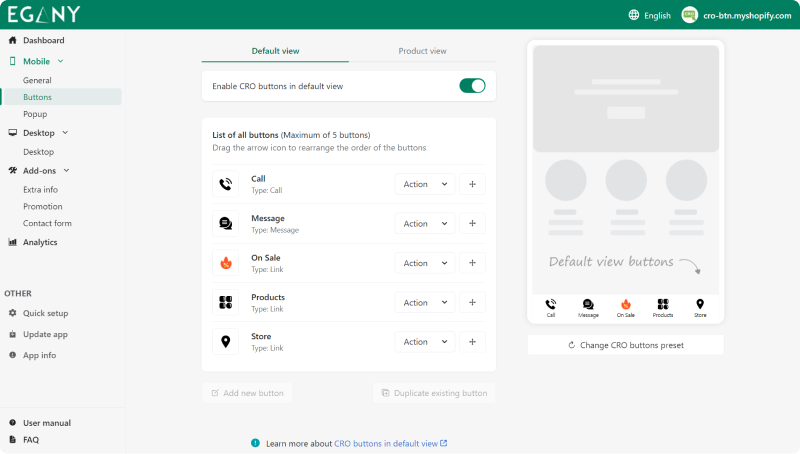Click Change CRO buttons preset button
The width and height of the screenshot is (800, 454).
pos(625,345)
